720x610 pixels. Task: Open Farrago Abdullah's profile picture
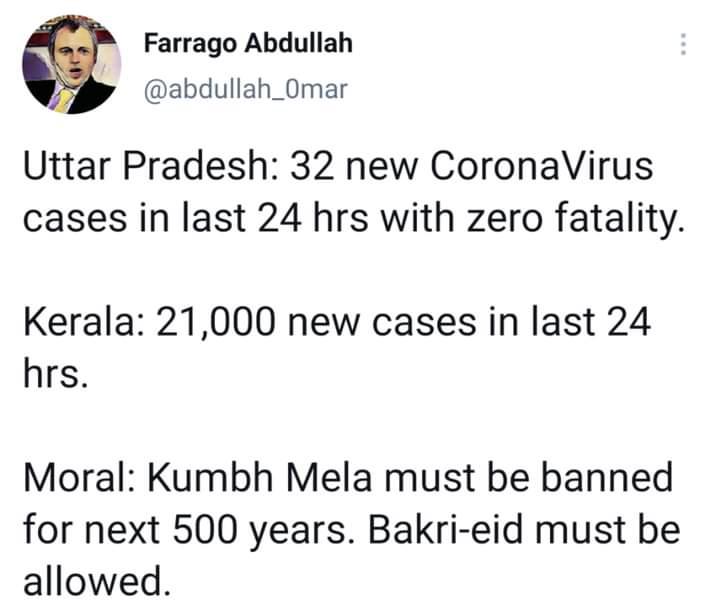coord(71,64)
